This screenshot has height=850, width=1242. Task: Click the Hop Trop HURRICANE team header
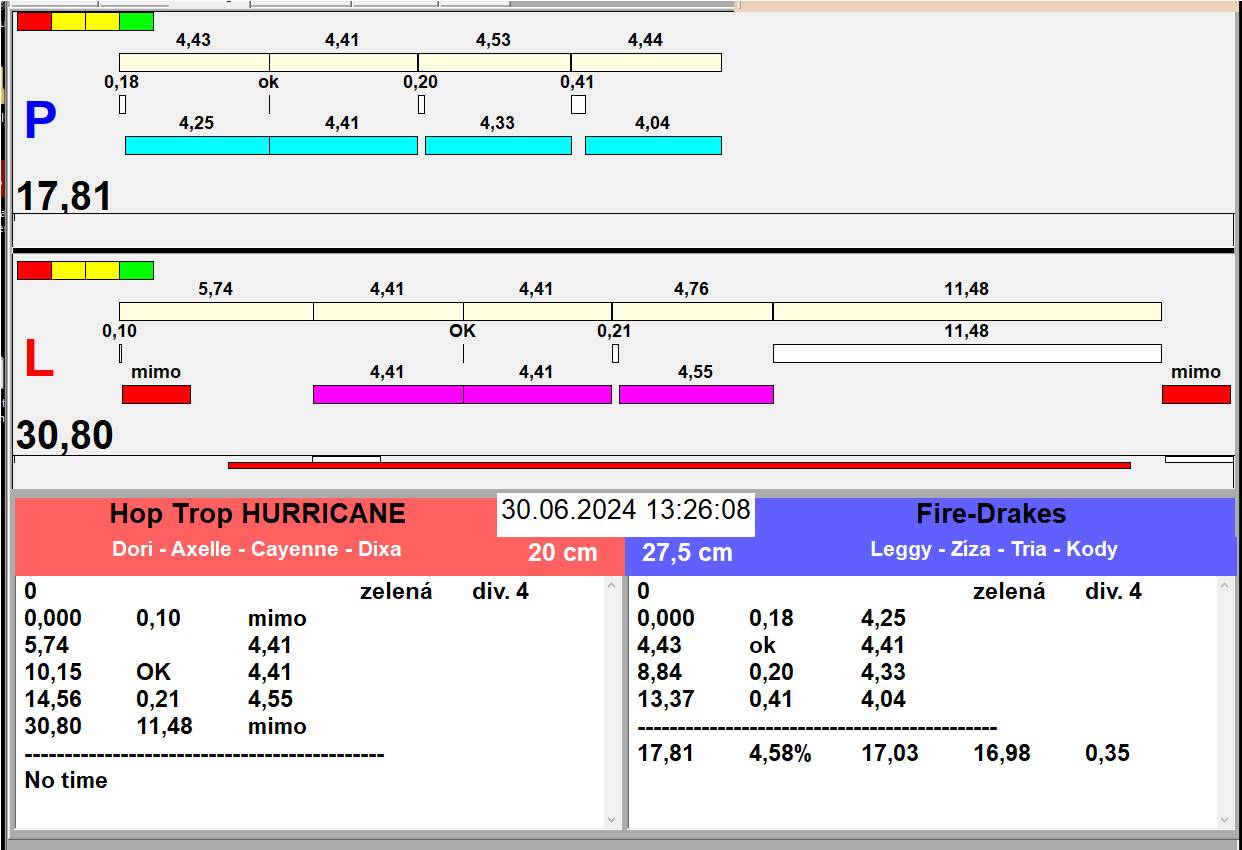[x=257, y=514]
